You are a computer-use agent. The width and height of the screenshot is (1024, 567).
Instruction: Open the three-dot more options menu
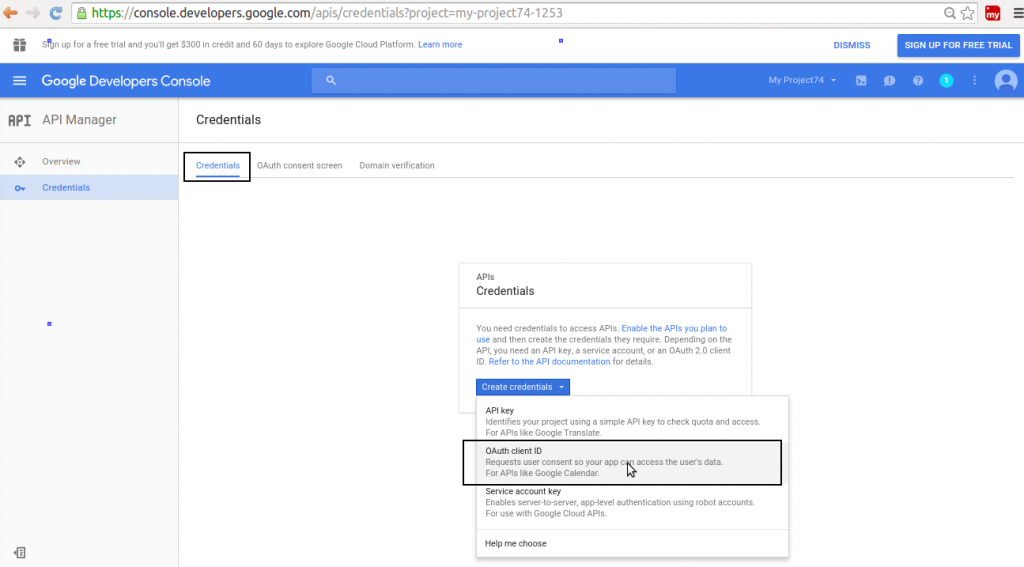coord(974,81)
